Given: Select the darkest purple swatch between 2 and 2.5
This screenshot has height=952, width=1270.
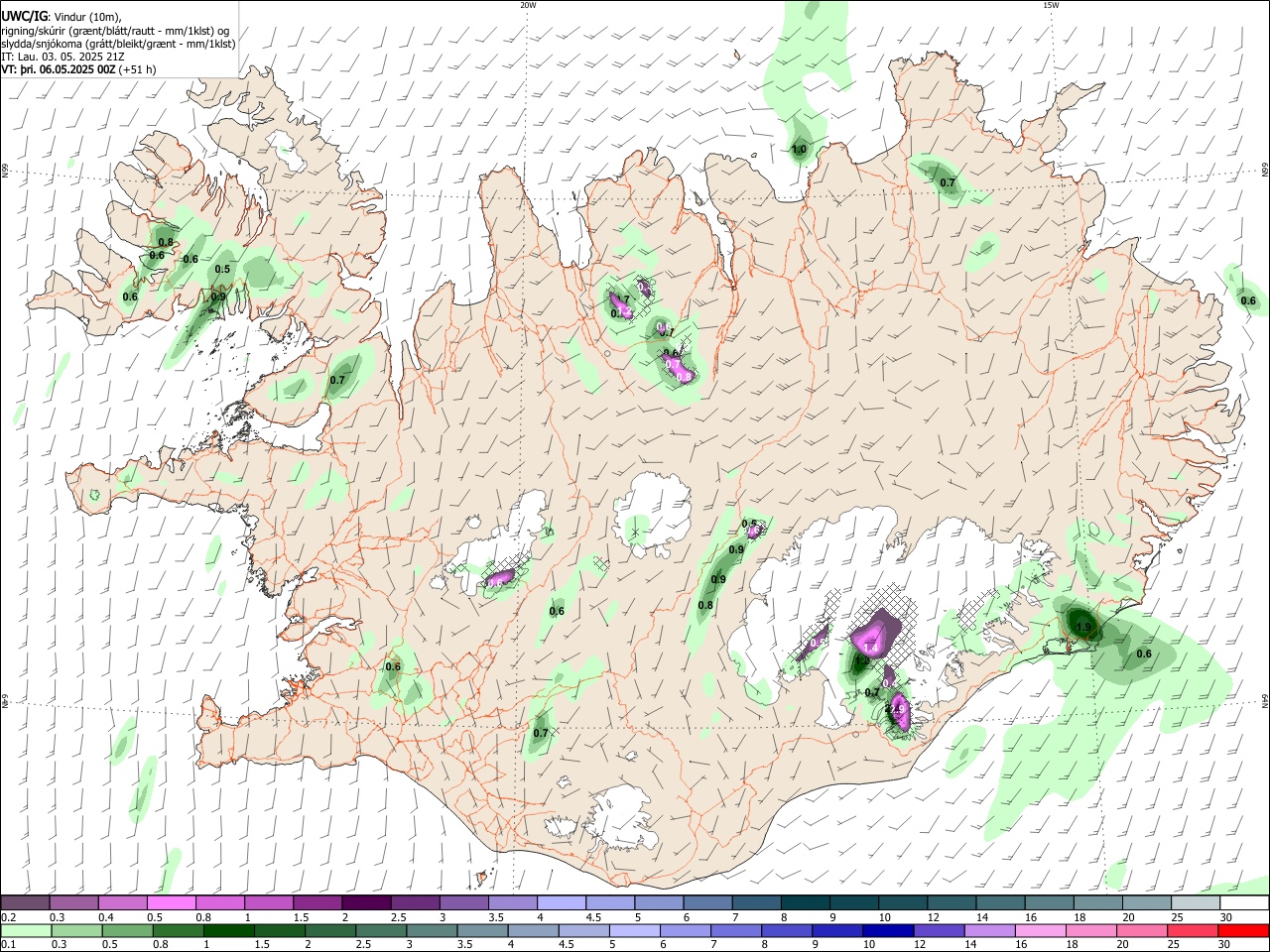Looking at the screenshot, I should (366, 902).
